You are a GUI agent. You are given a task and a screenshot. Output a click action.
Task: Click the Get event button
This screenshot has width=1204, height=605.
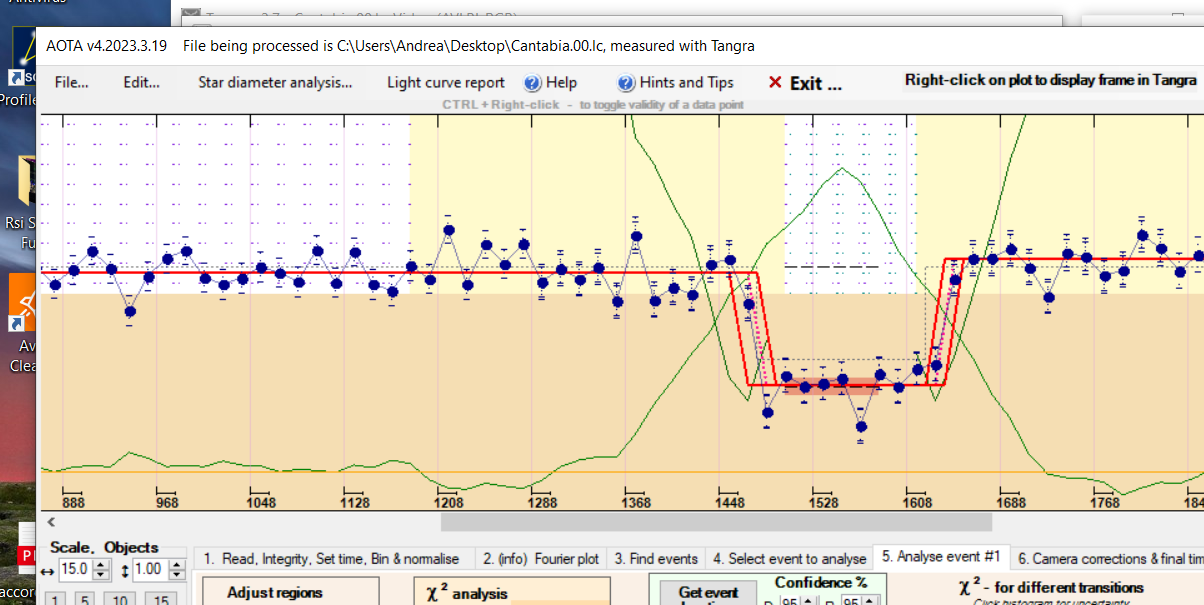click(707, 592)
